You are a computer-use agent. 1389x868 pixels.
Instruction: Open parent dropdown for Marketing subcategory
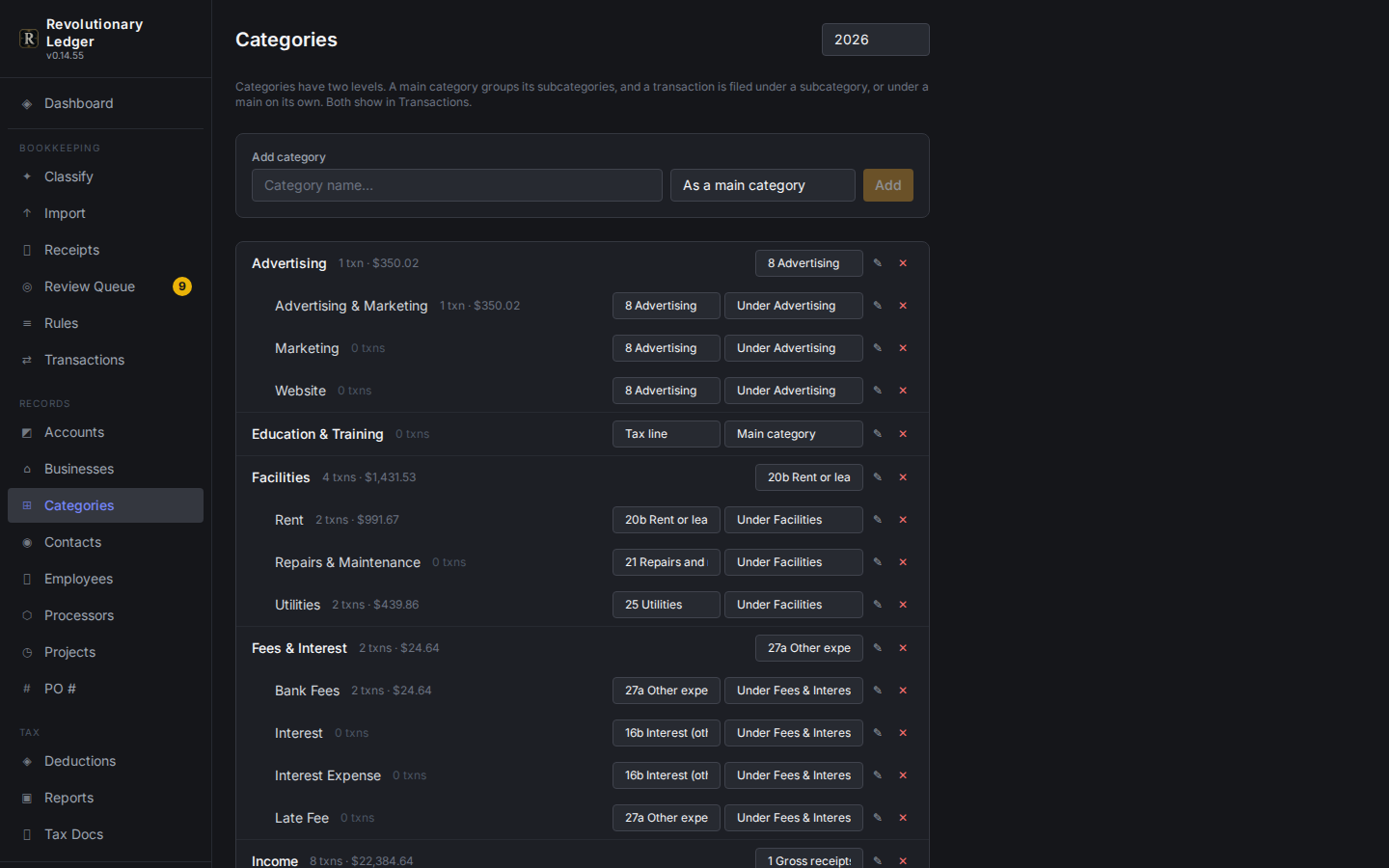pyautogui.click(x=794, y=348)
